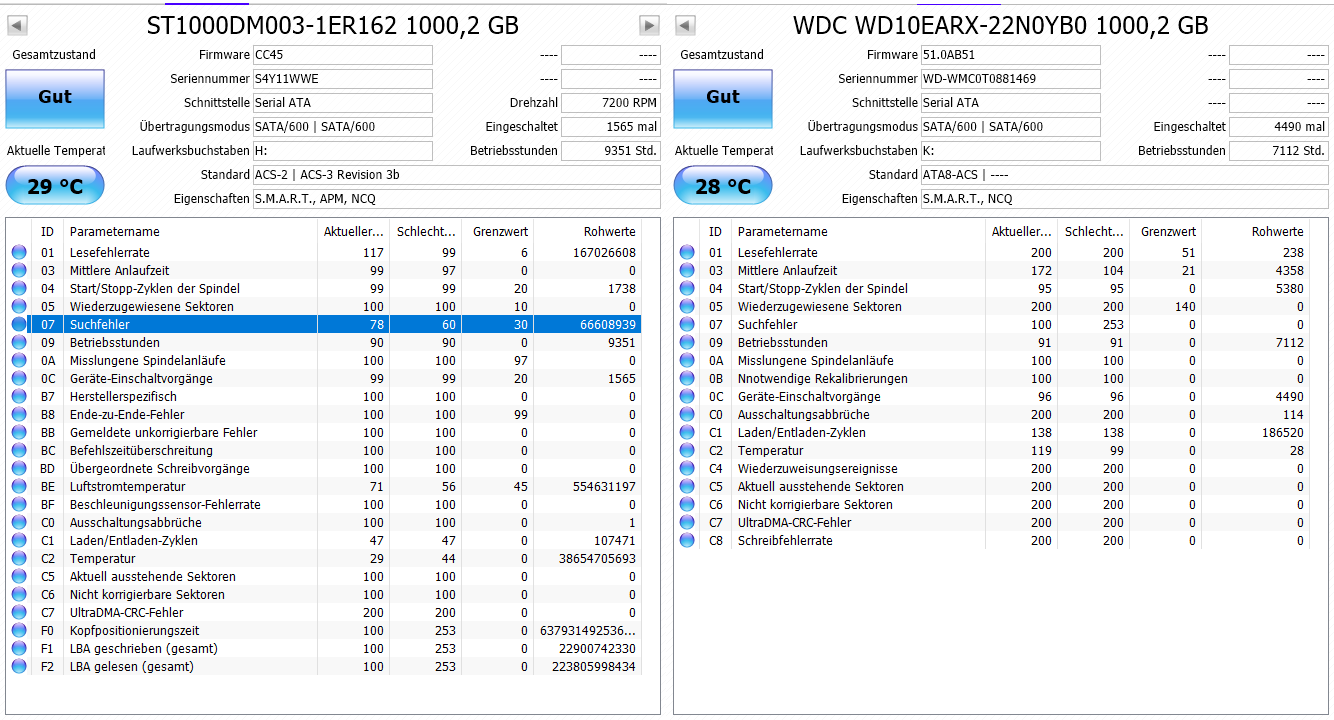Click status orb for Kopfpositionierungszeit row
The image size is (1334, 720).
coord(19,631)
